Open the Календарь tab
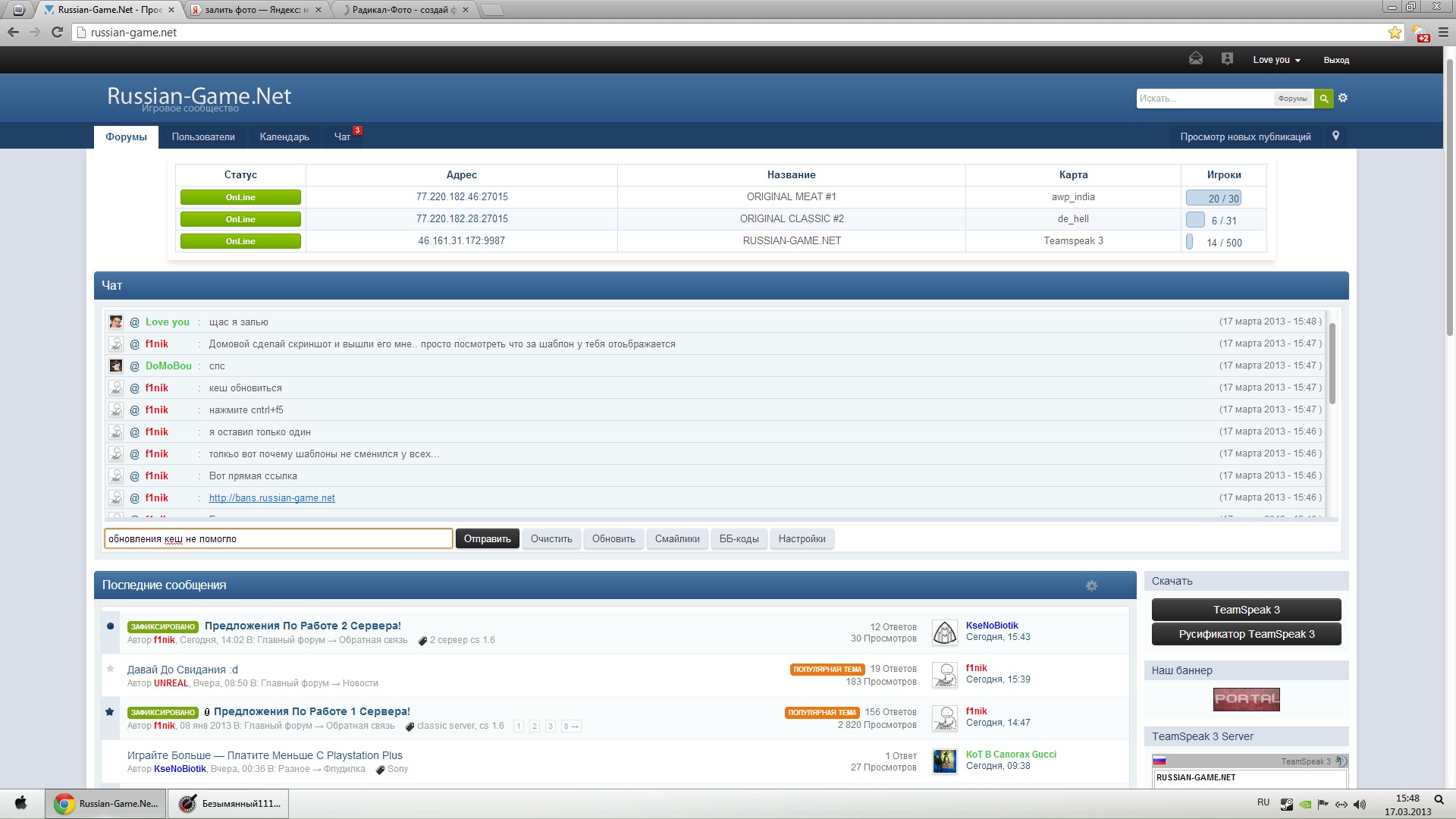This screenshot has width=1456, height=819. coord(284,137)
